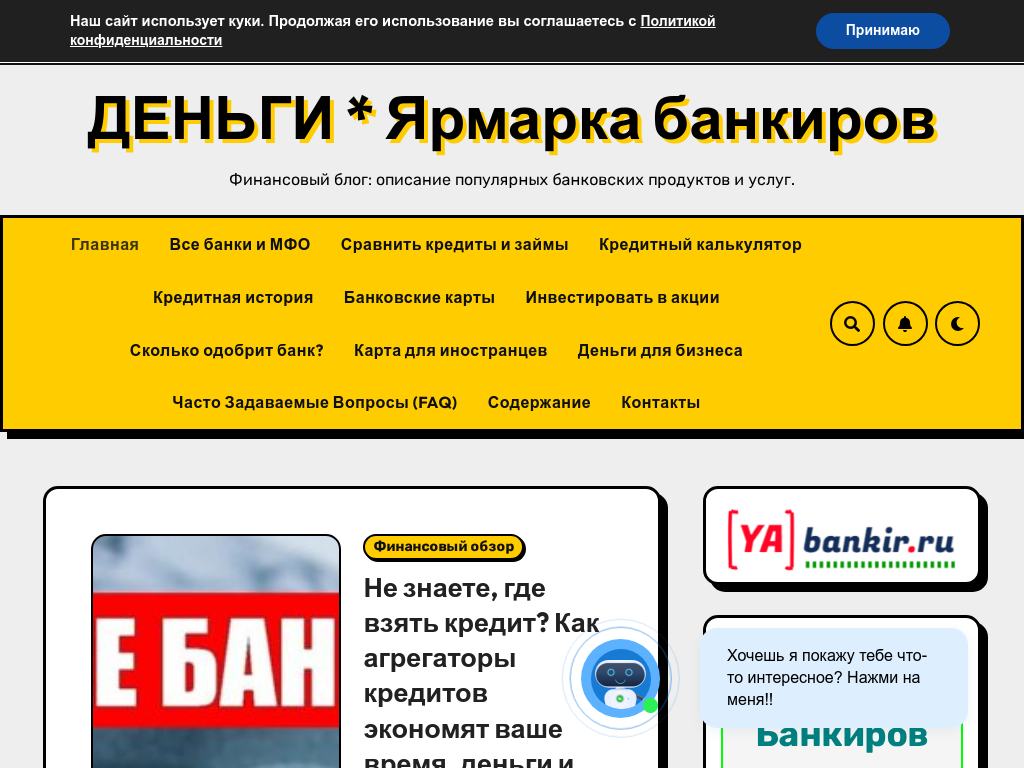Image resolution: width=1024 pixels, height=768 pixels.
Task: Accept cookies with the Принимаю button
Action: (x=882, y=31)
